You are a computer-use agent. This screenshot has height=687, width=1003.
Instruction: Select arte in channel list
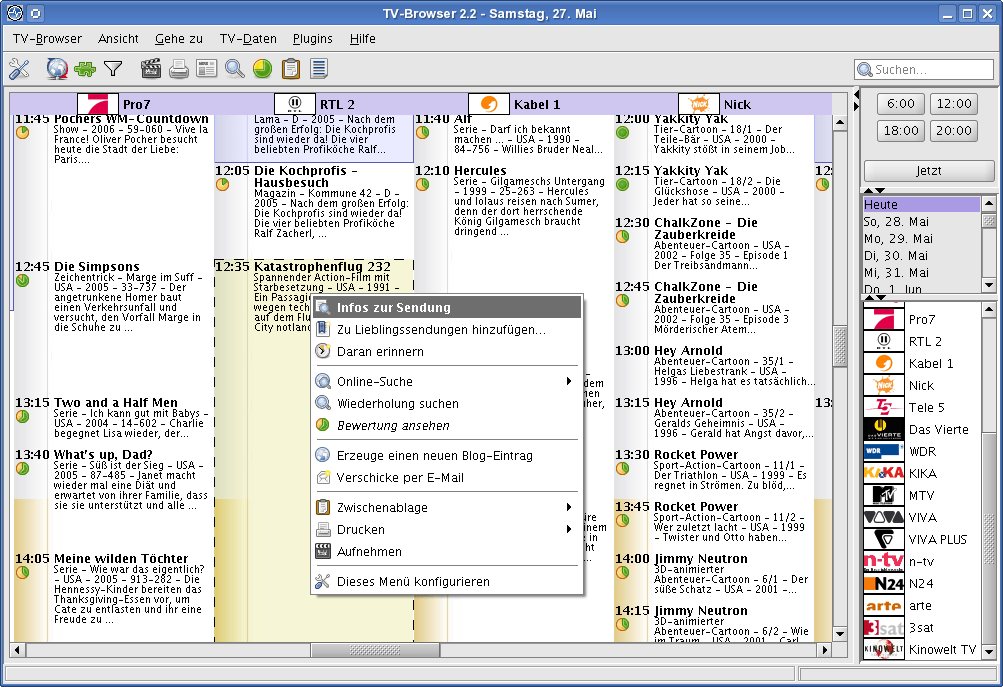pos(921,606)
